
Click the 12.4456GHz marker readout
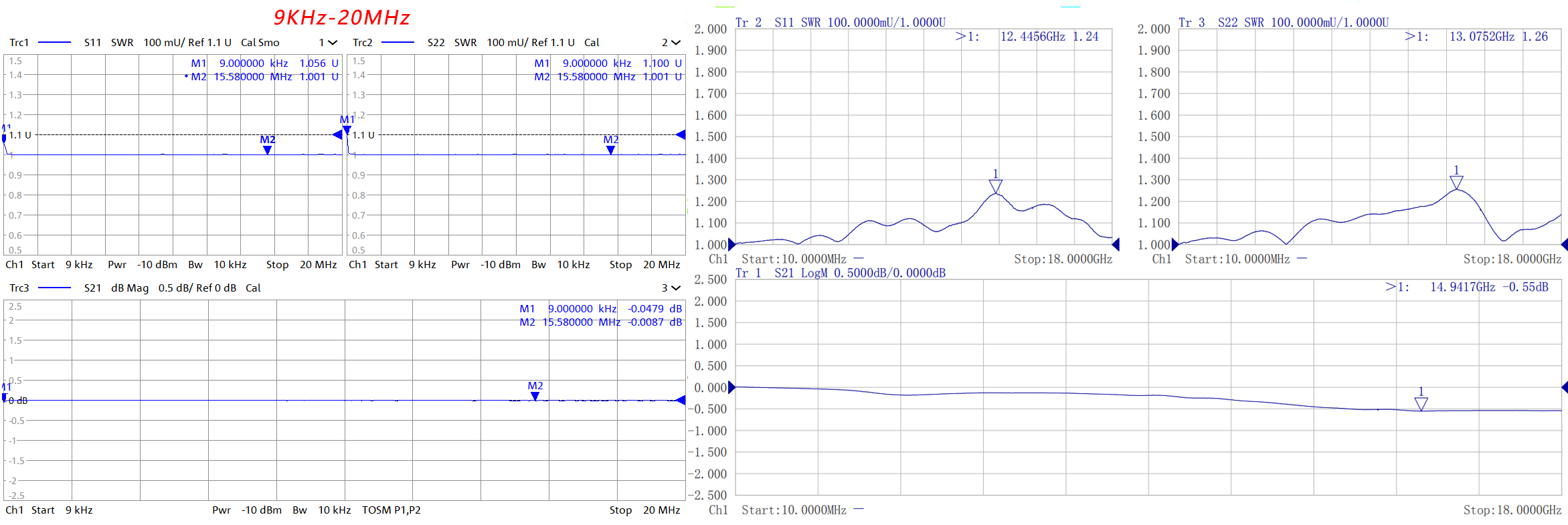[x=1032, y=37]
